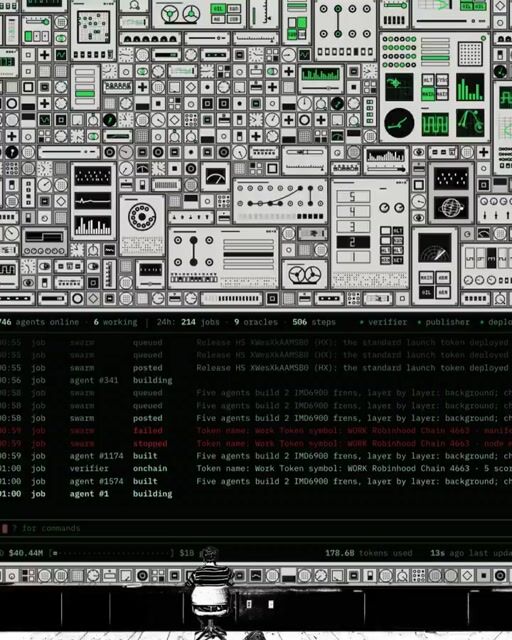Select the 'verifier onchain' log row
Image resolution: width=512 pixels, height=640 pixels.
coord(256,469)
